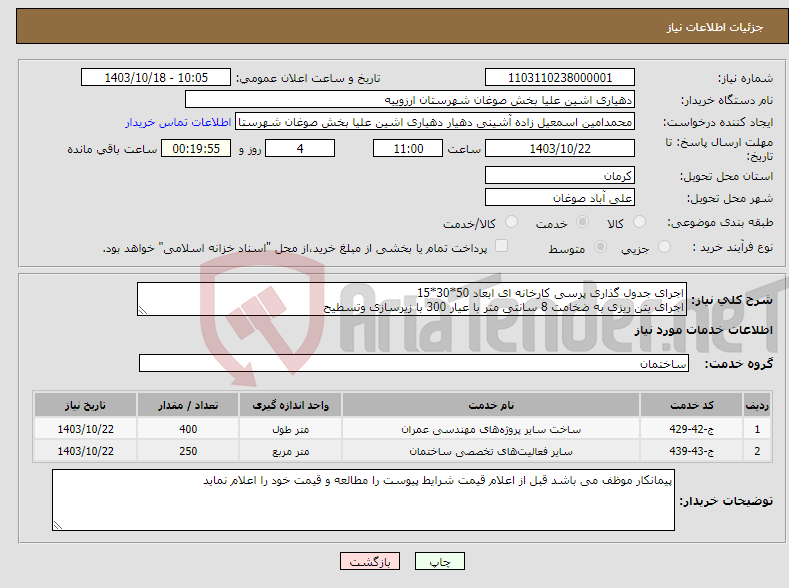789x588 pixels.
Task: Select the کالا radio button
Action: click(639, 221)
